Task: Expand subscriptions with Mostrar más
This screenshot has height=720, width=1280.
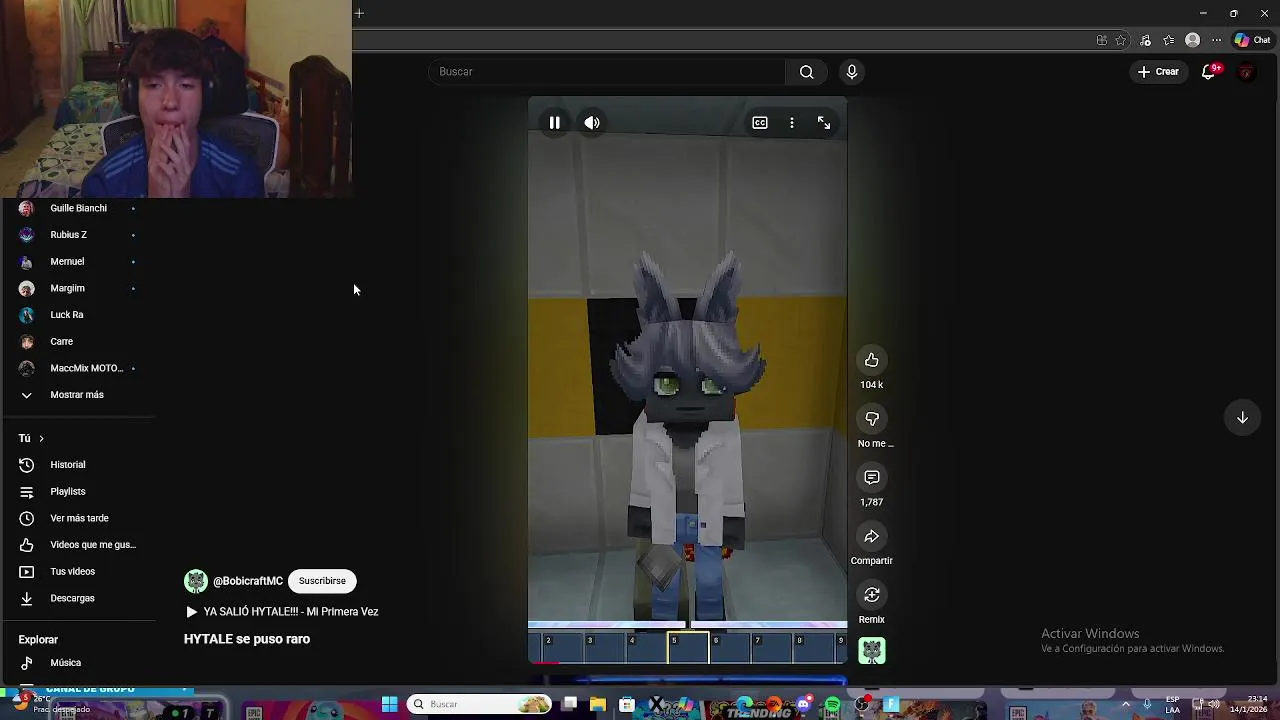Action: click(x=78, y=395)
